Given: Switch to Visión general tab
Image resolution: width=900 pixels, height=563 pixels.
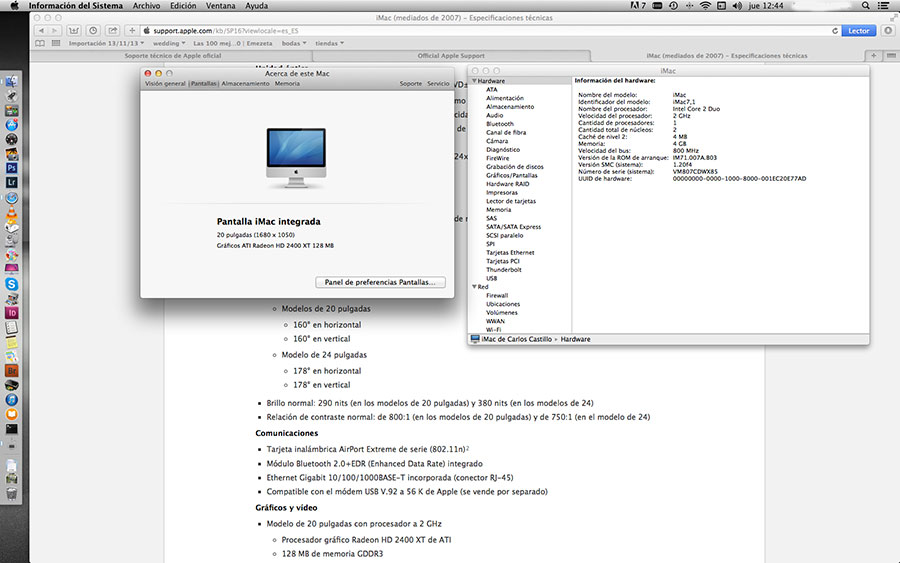Looking at the screenshot, I should pos(165,84).
